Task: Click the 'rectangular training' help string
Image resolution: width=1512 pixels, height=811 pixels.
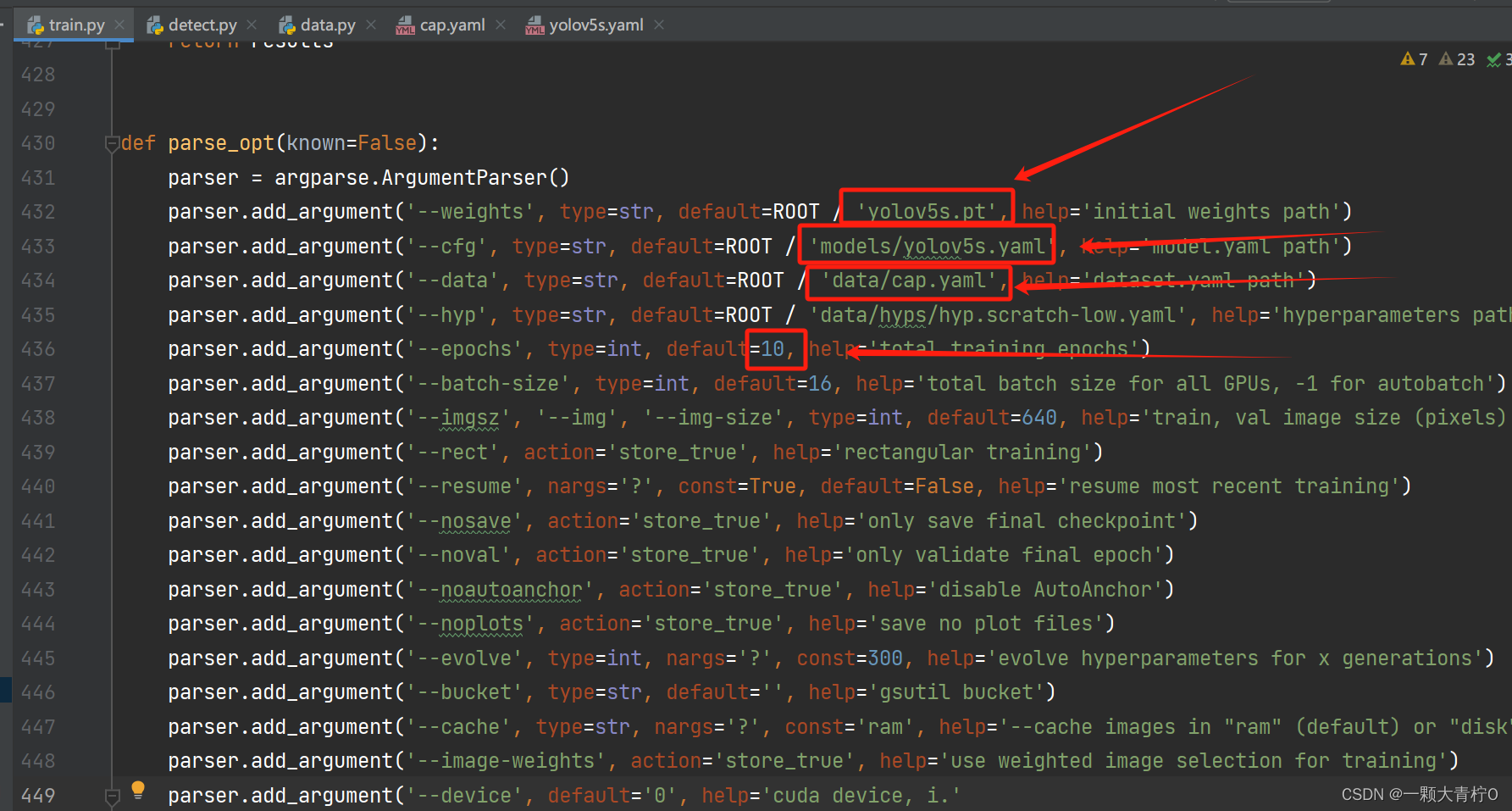Action: pos(962,453)
